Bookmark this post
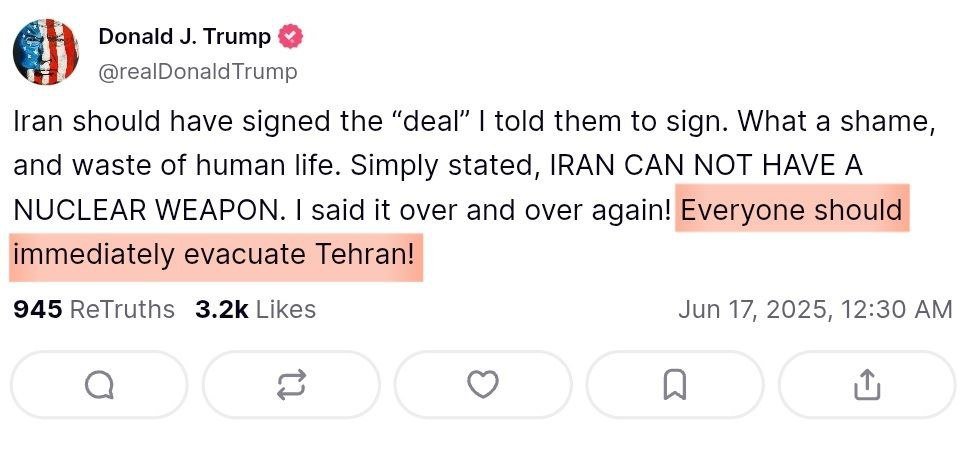 [675, 385]
